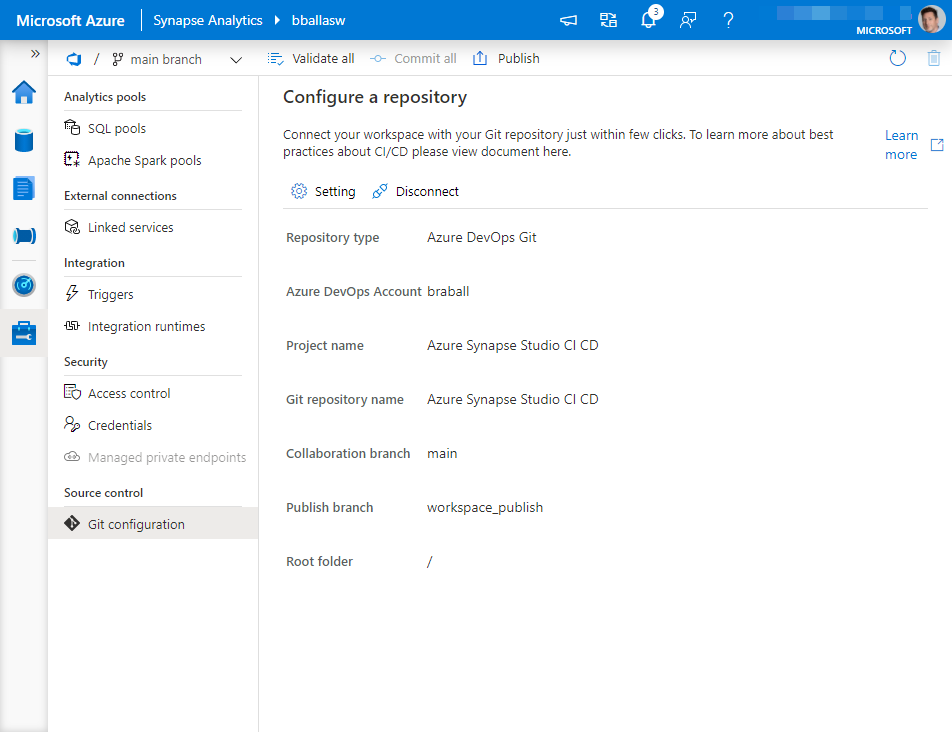The width and height of the screenshot is (952, 732).
Task: Click the SQL pools icon
Action: (72, 127)
